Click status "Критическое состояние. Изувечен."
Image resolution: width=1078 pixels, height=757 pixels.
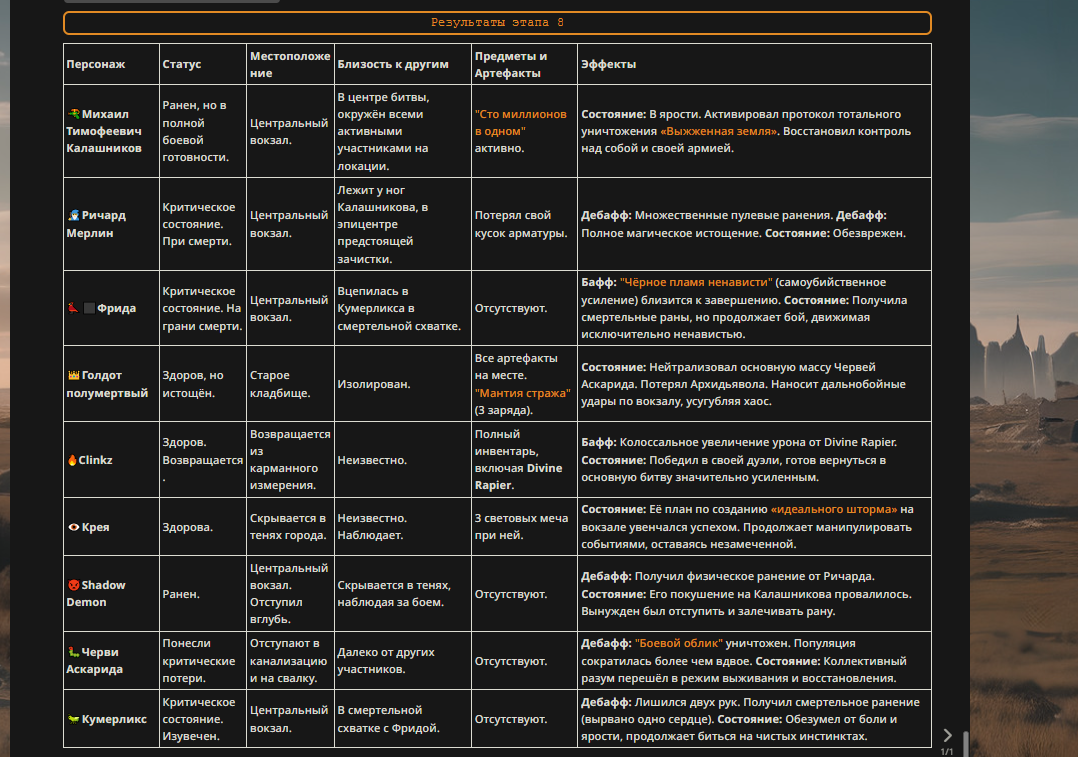pos(199,719)
